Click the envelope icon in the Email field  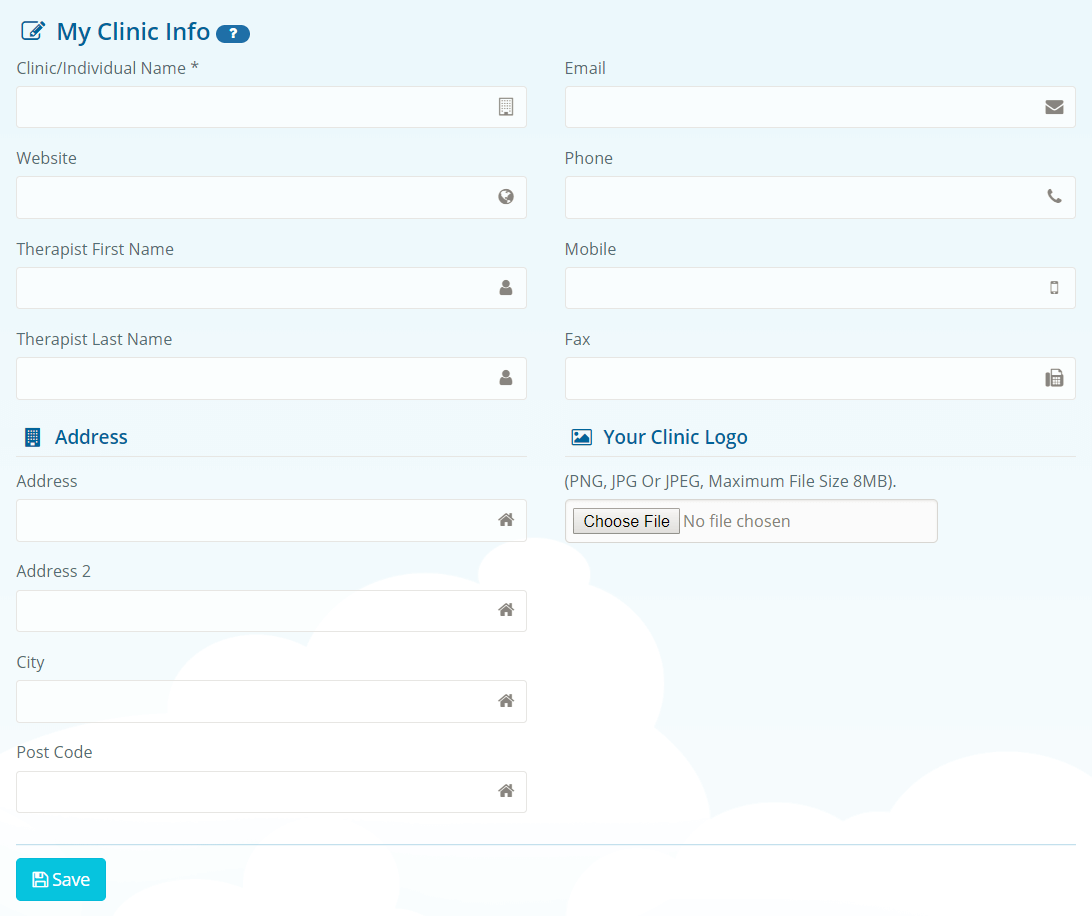(1054, 107)
